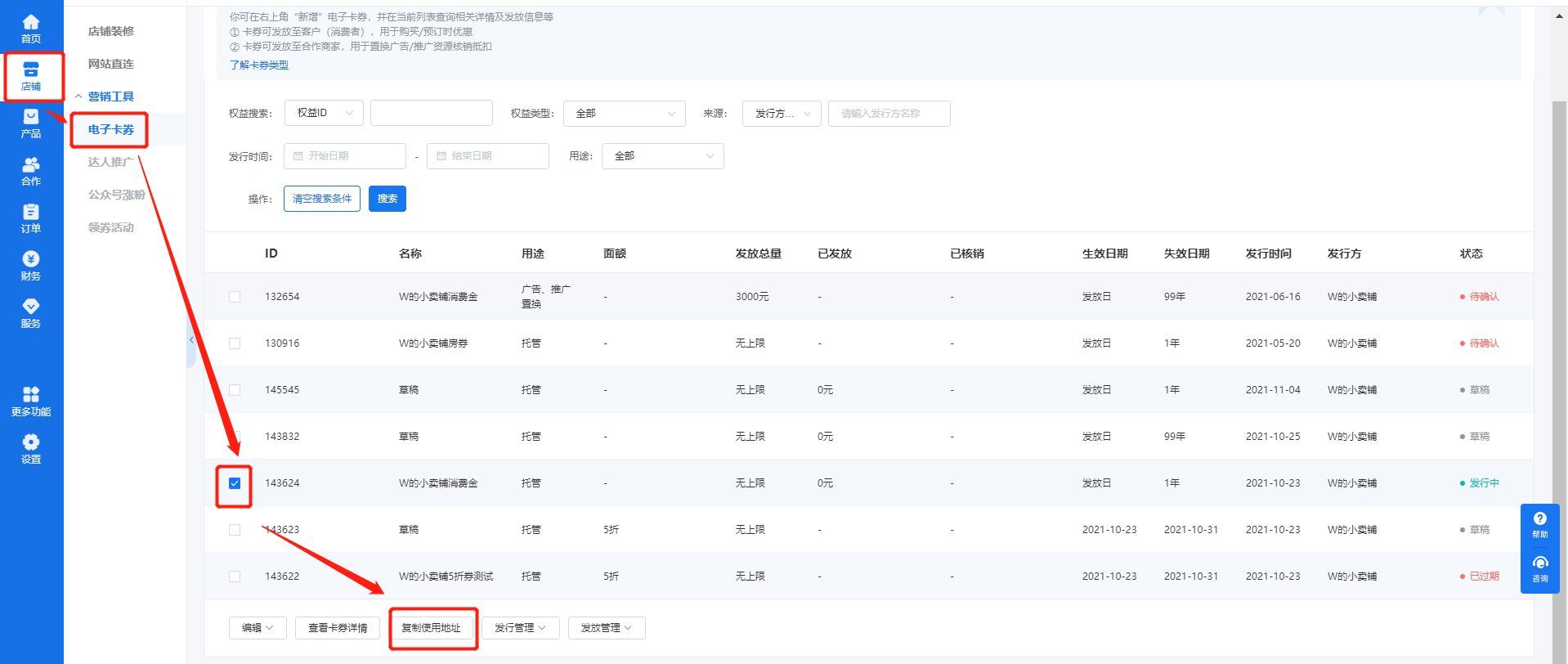Check the checkbox for row 143623

(x=235, y=530)
